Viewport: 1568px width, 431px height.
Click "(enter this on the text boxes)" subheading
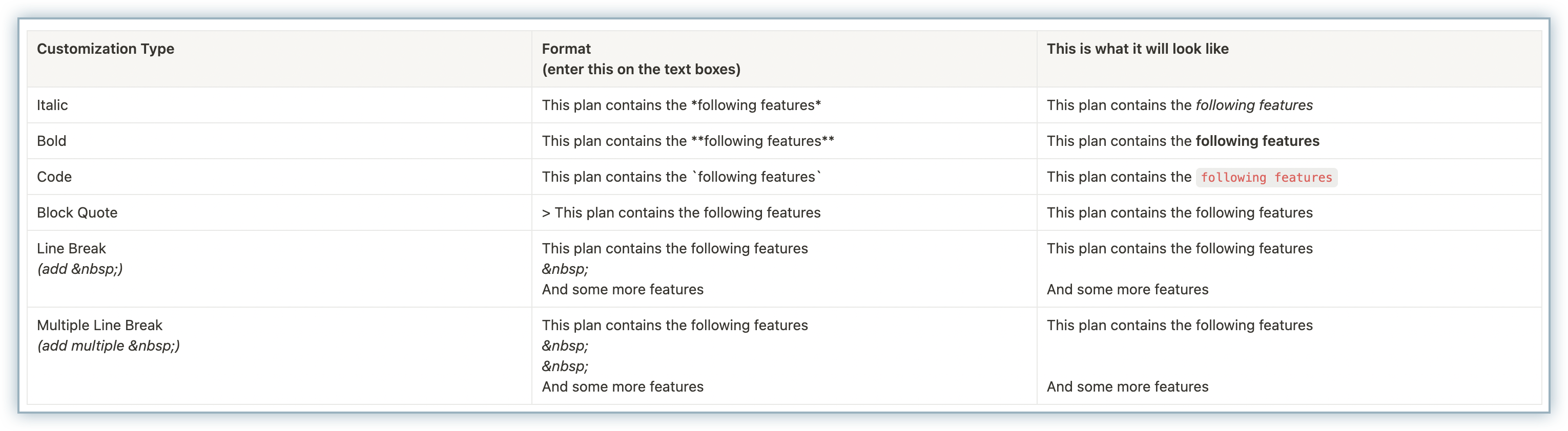641,70
